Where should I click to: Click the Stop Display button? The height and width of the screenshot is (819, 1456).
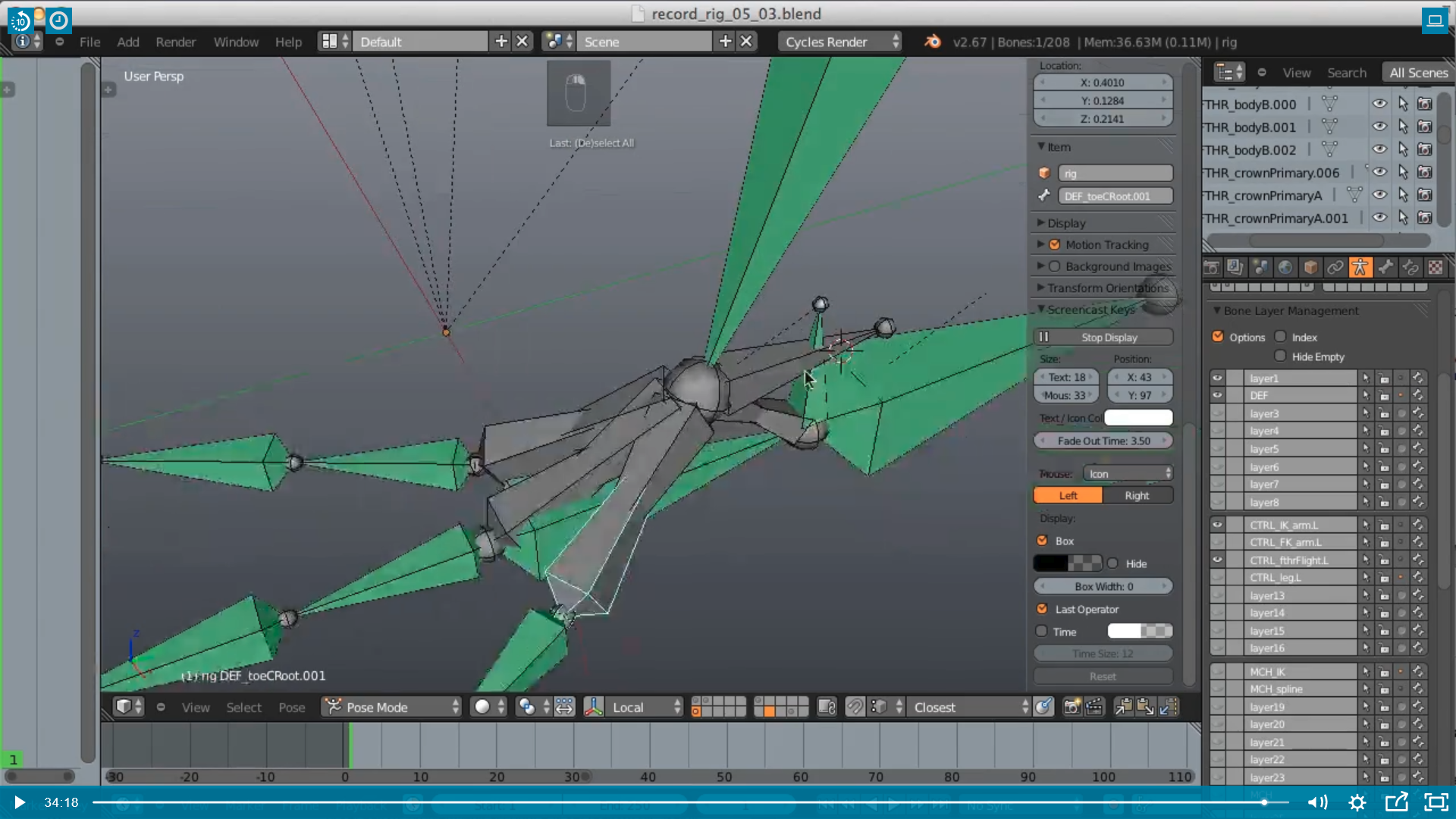pyautogui.click(x=1103, y=337)
